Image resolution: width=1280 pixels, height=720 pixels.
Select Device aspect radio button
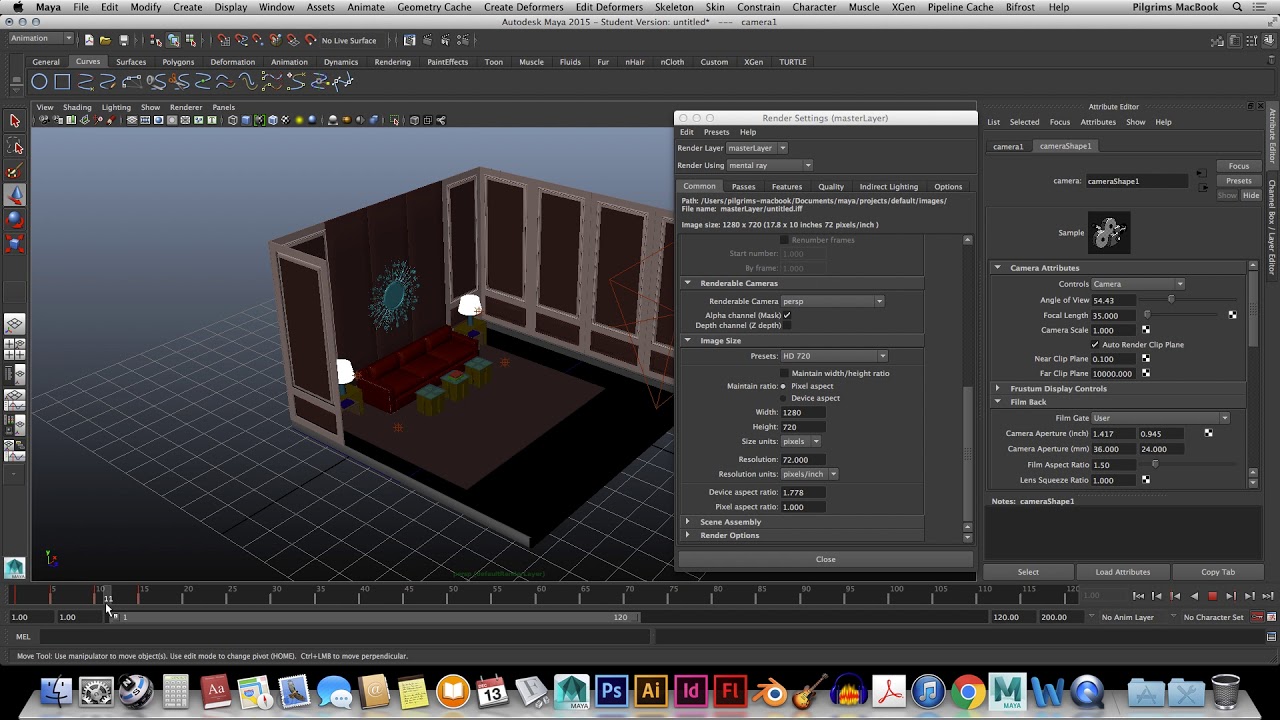click(x=783, y=398)
